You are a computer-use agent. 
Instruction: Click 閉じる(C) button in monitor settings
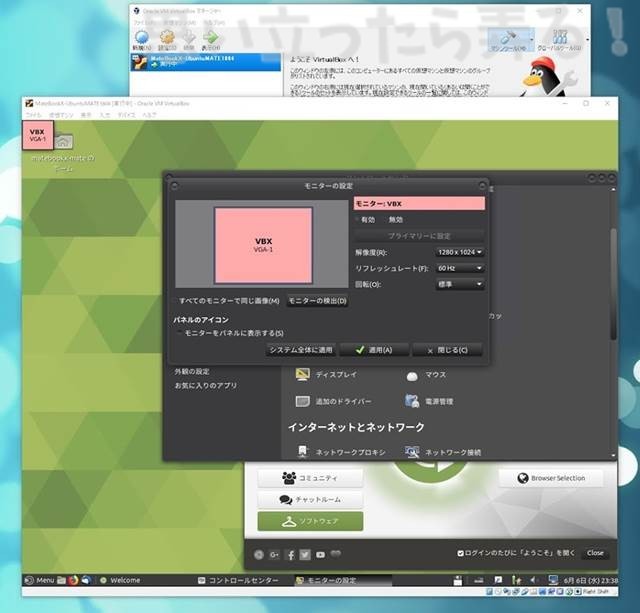tap(447, 350)
